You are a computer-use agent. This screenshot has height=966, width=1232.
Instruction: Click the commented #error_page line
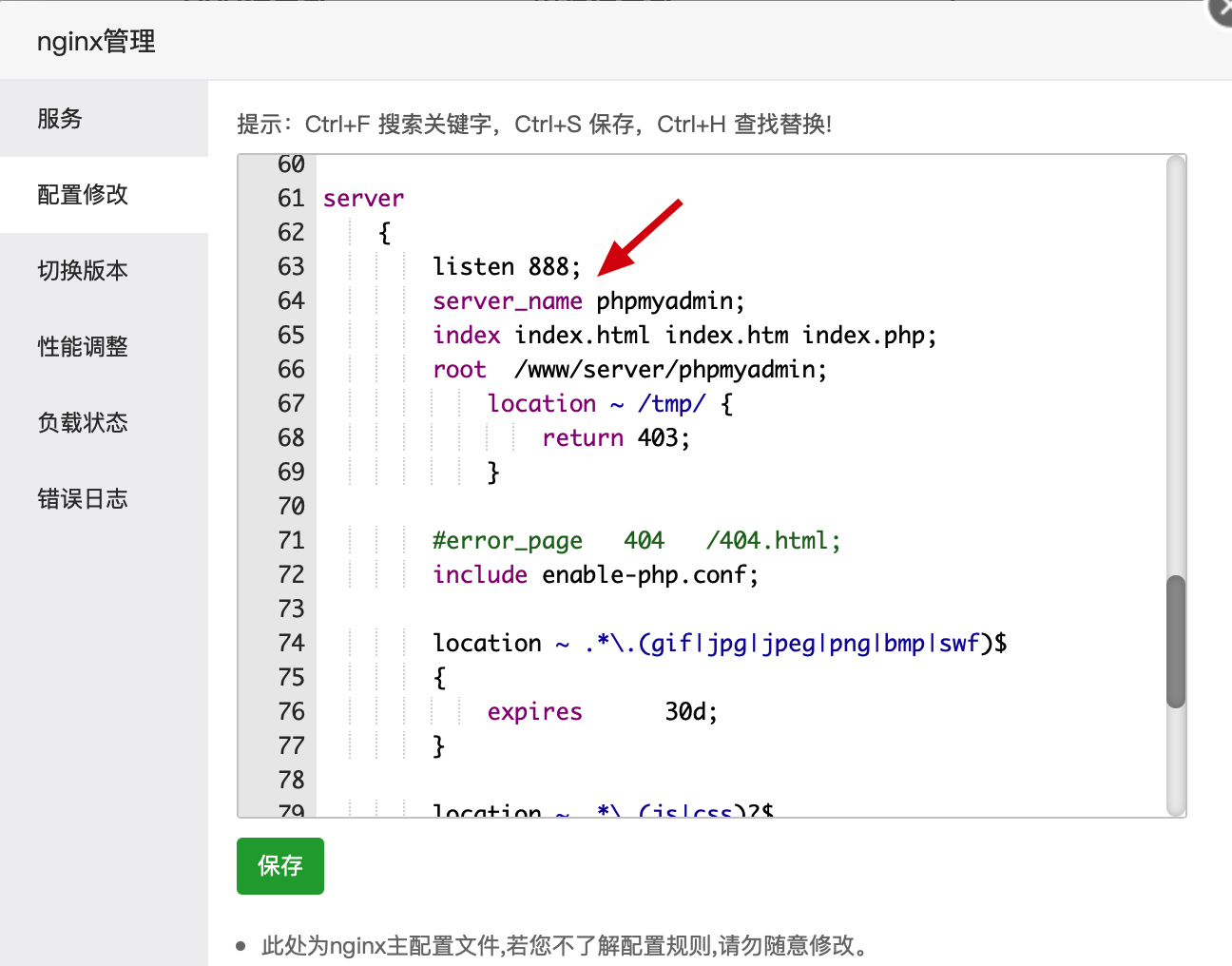[635, 541]
